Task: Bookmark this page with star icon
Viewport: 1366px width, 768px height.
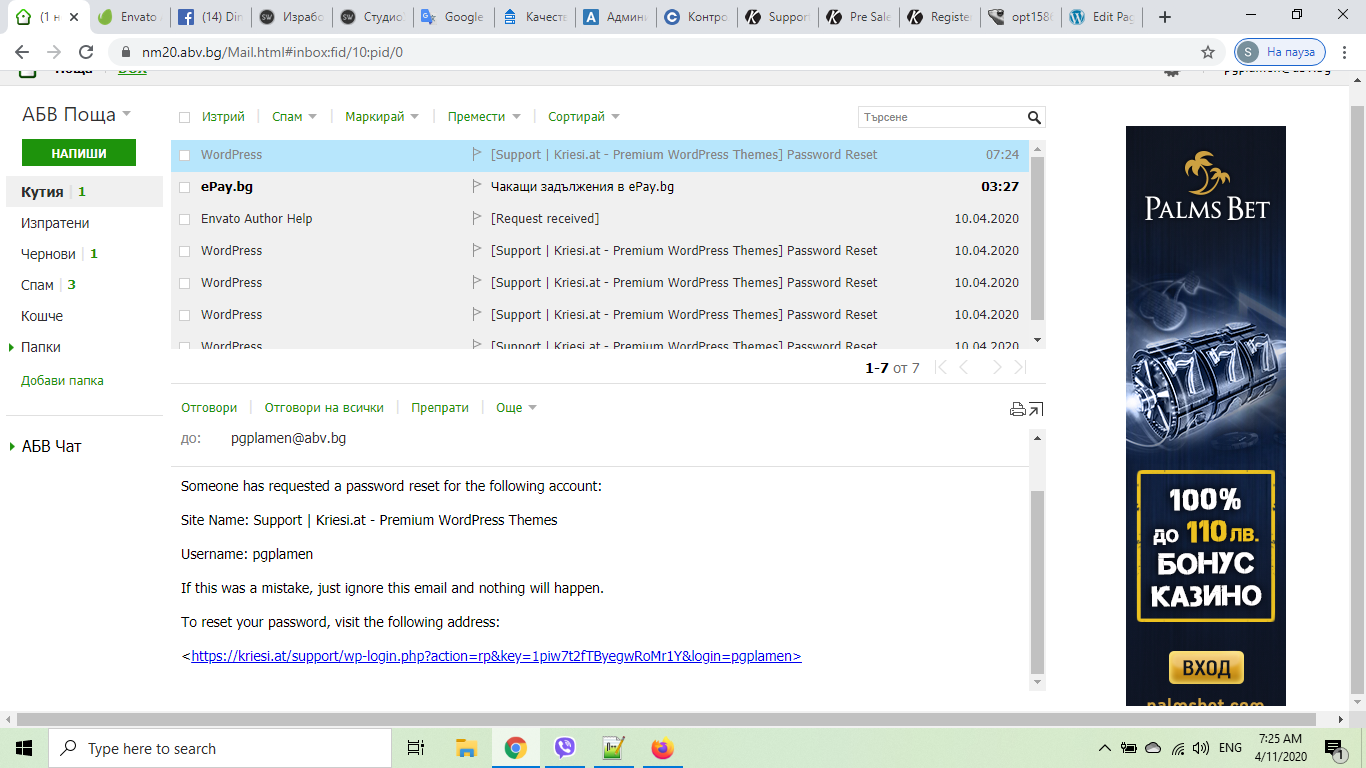Action: [x=1208, y=52]
